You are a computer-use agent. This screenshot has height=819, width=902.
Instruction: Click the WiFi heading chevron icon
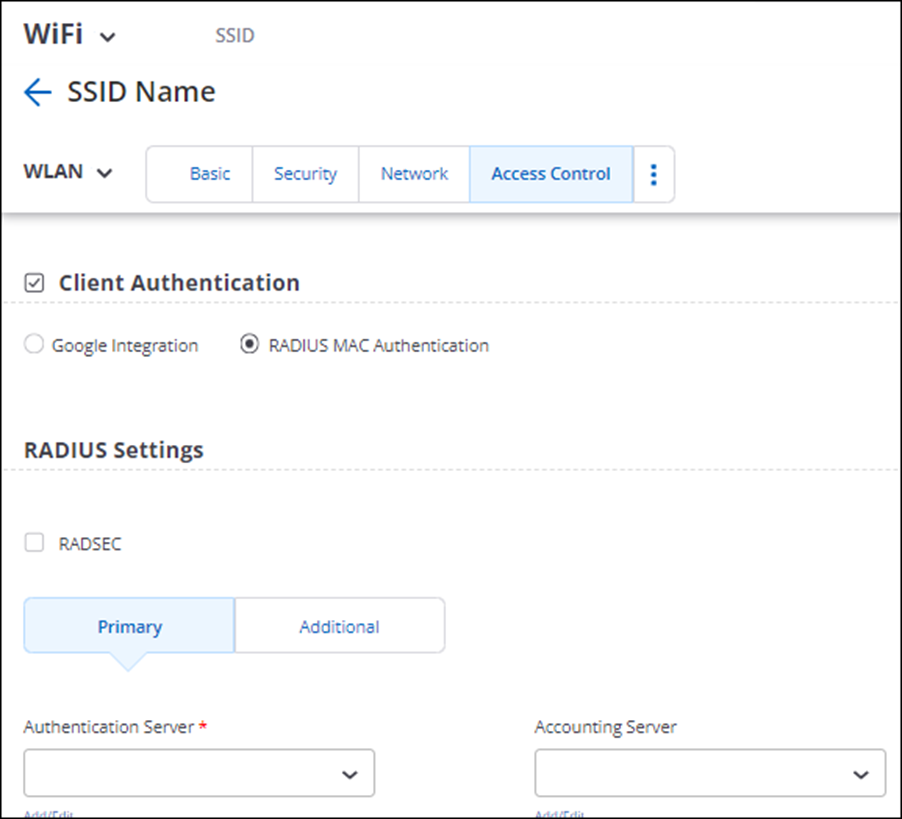click(x=104, y=36)
